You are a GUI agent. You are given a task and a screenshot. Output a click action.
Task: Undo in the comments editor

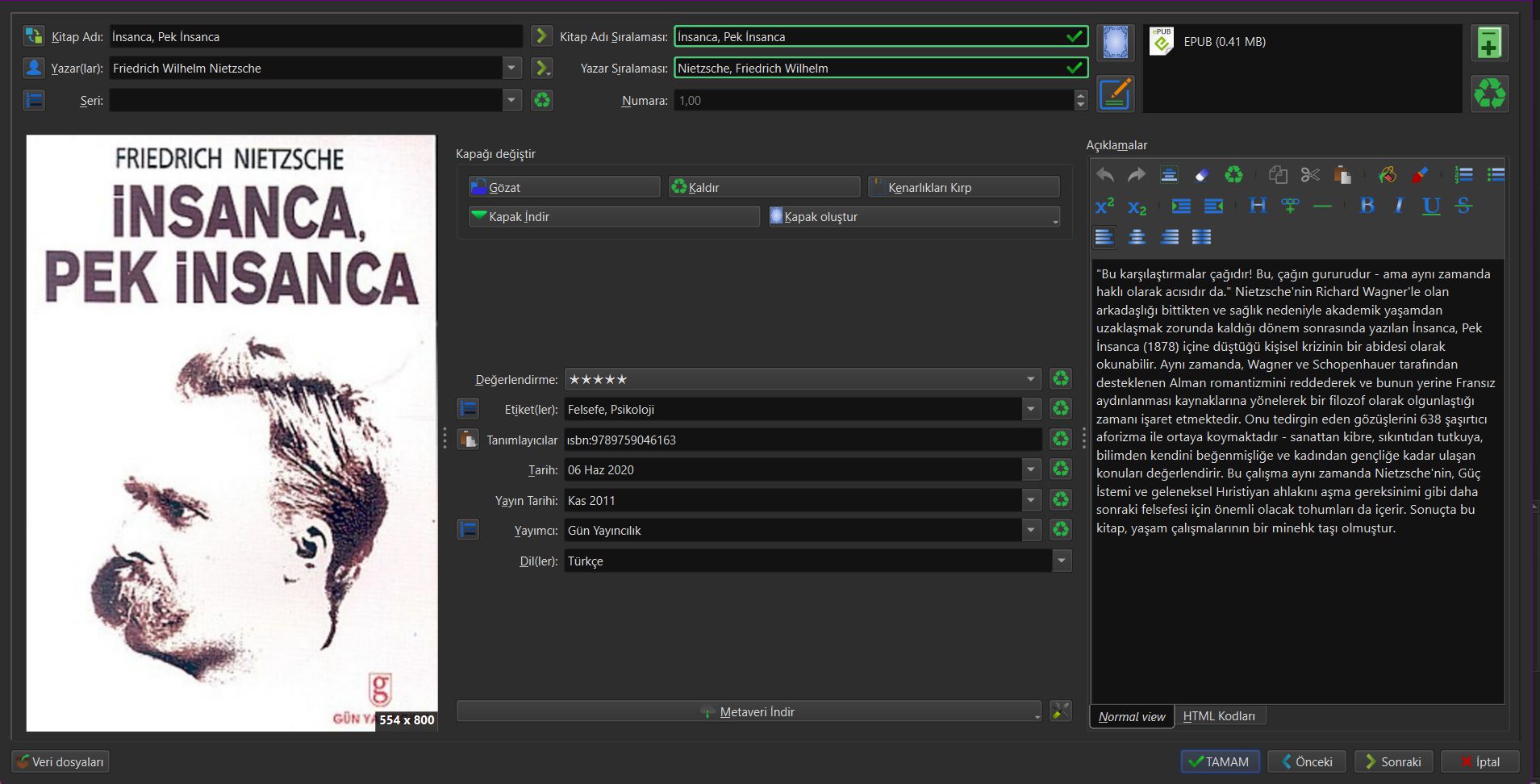pyautogui.click(x=1105, y=174)
